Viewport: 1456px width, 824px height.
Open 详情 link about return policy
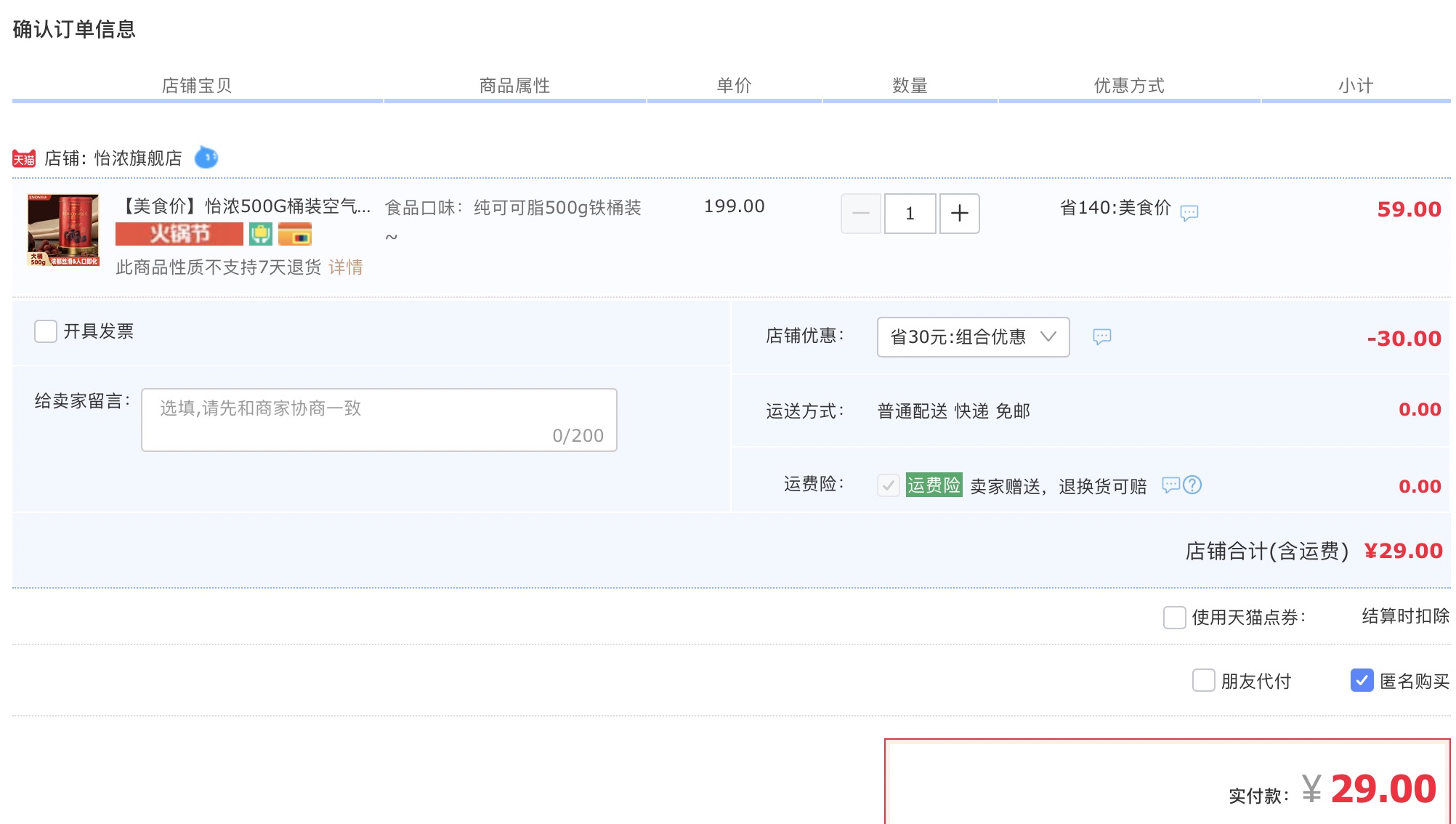(346, 267)
